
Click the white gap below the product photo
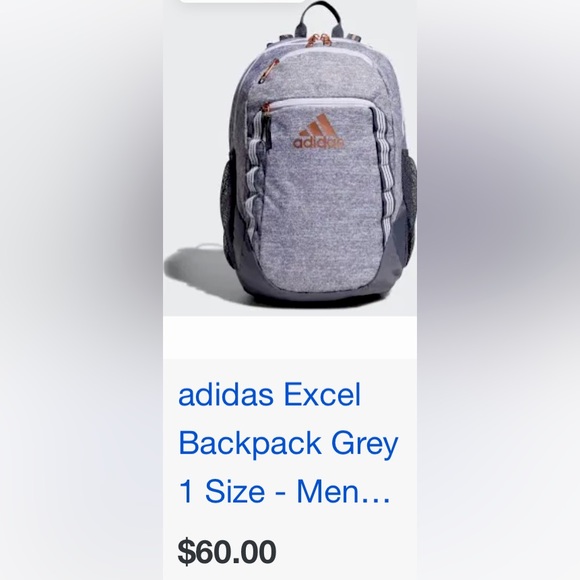tap(290, 338)
